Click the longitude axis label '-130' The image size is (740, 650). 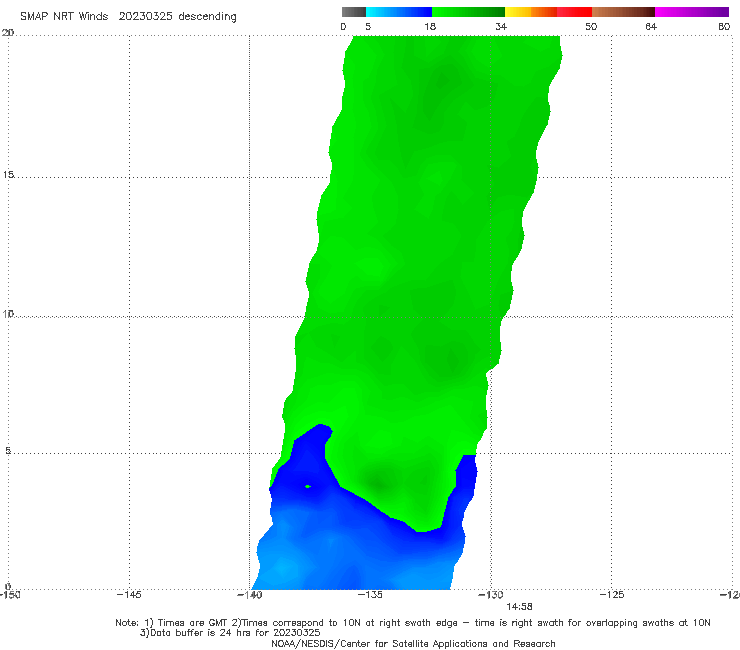491,594
